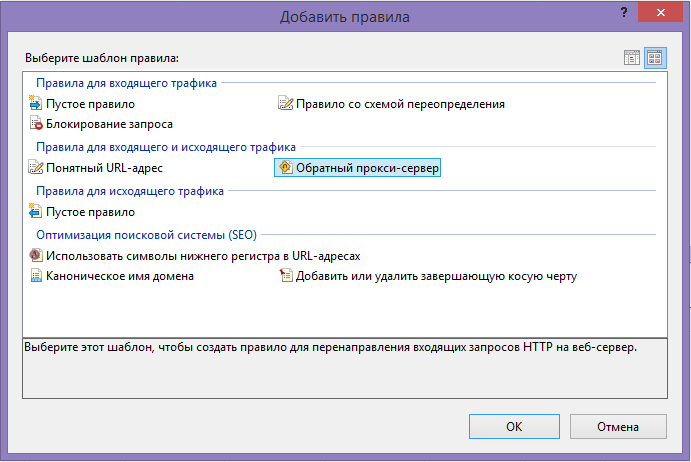This screenshot has width=691, height=462.
Task: Click the 'Правила для входящего и исходящего трафика' header
Action: click(x=166, y=146)
